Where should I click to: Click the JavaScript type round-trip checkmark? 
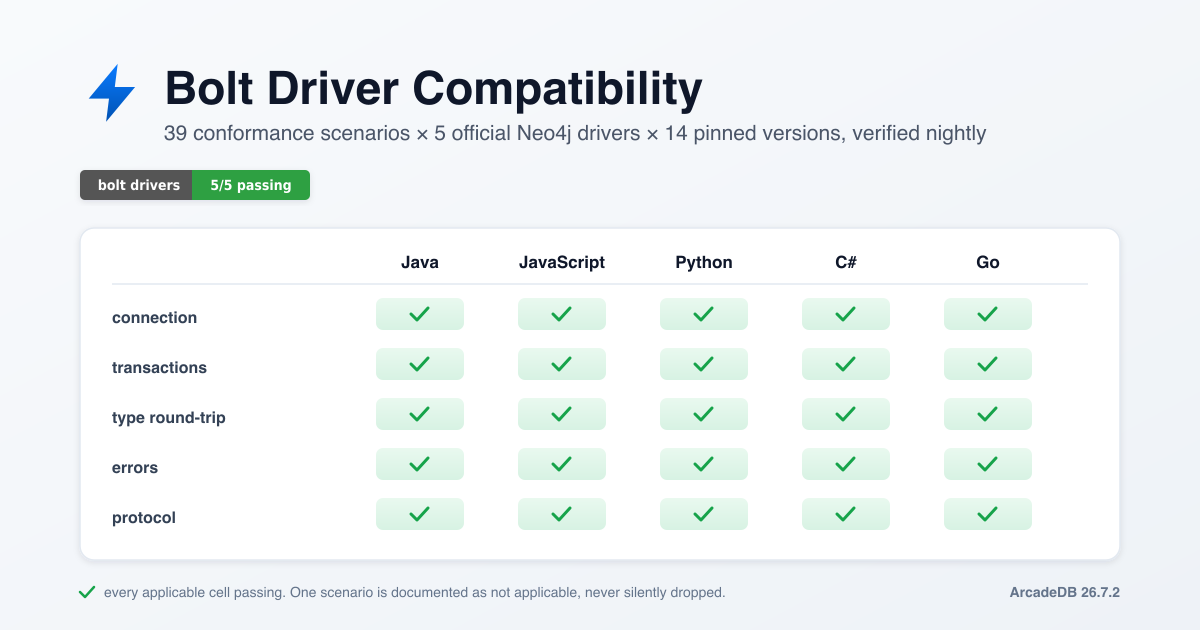[x=562, y=414]
